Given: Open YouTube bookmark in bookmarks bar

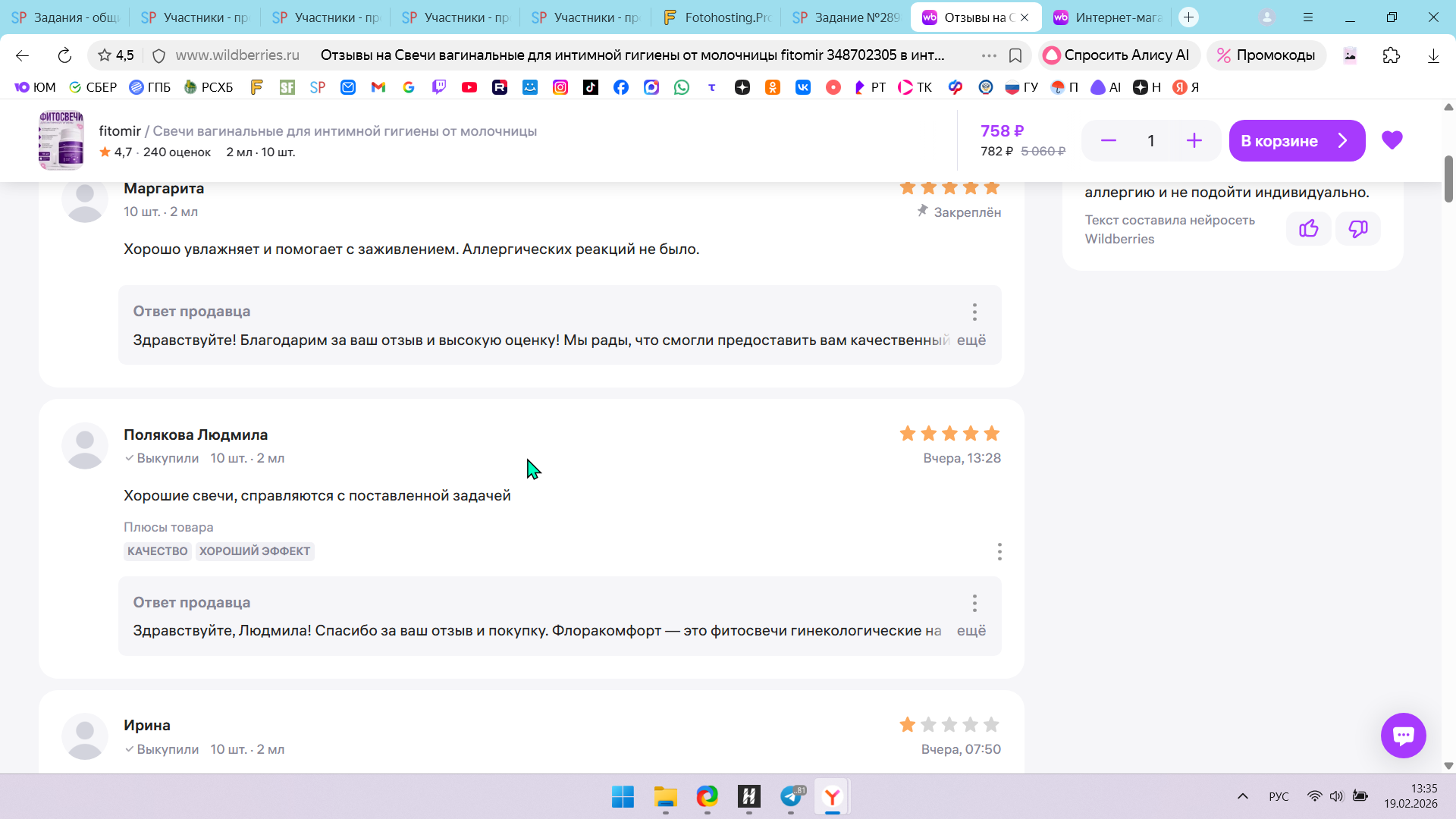Looking at the screenshot, I should [469, 87].
